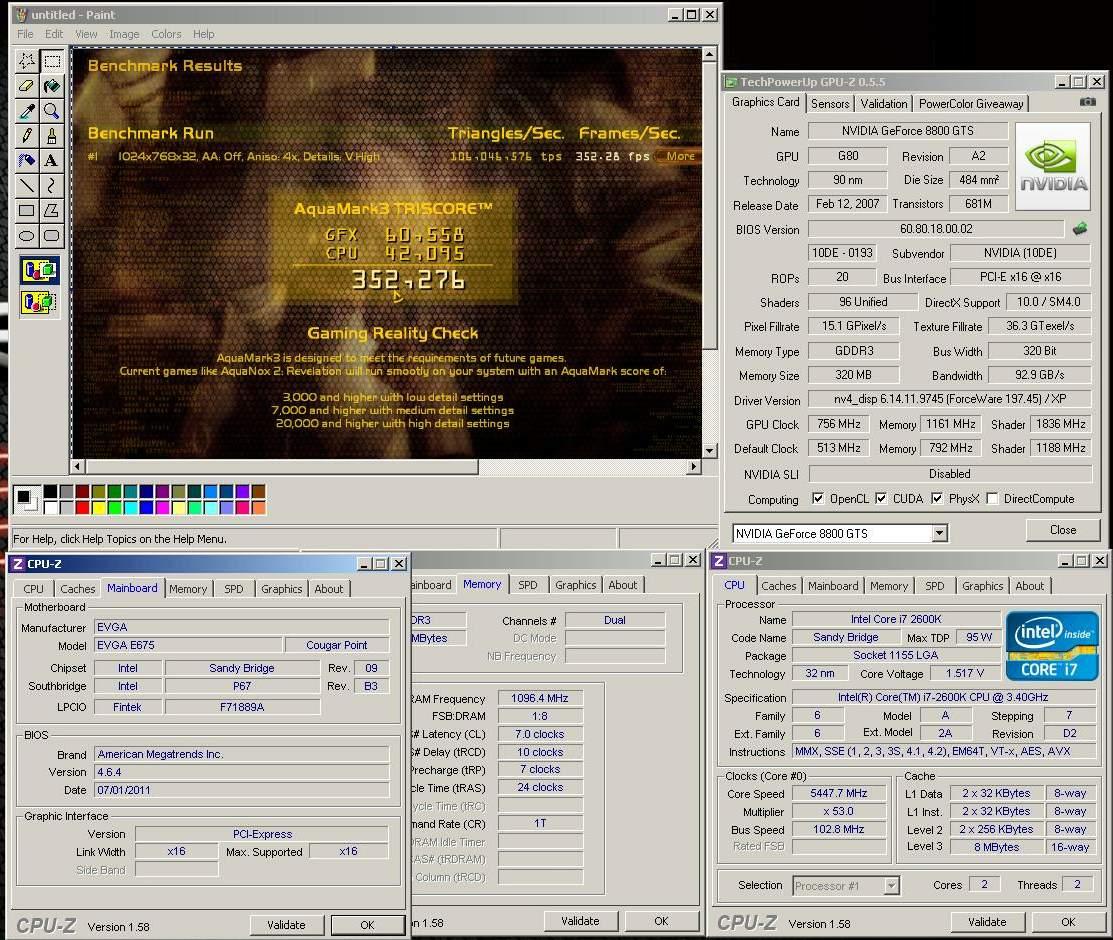Select the Text tool in Paint

click(52, 160)
